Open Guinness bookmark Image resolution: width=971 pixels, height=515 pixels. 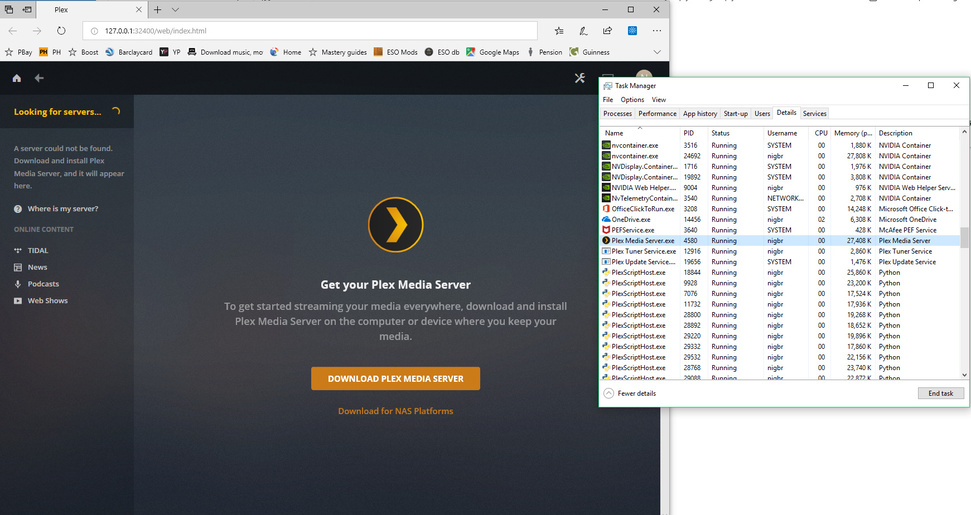[590, 52]
